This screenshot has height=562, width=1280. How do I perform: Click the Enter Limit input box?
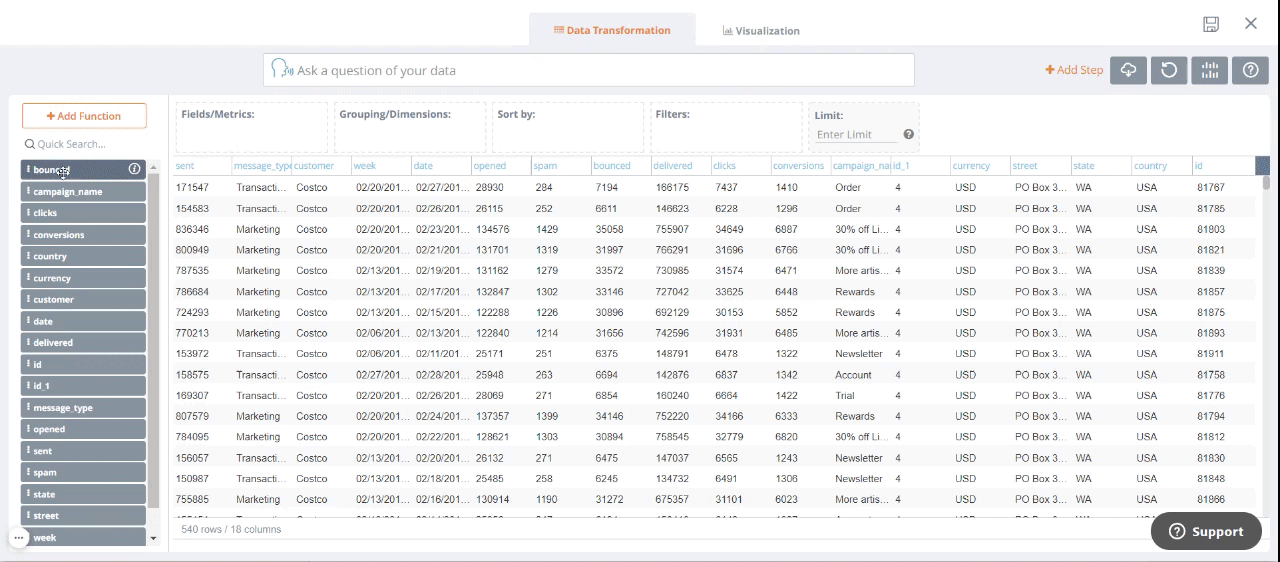(856, 134)
